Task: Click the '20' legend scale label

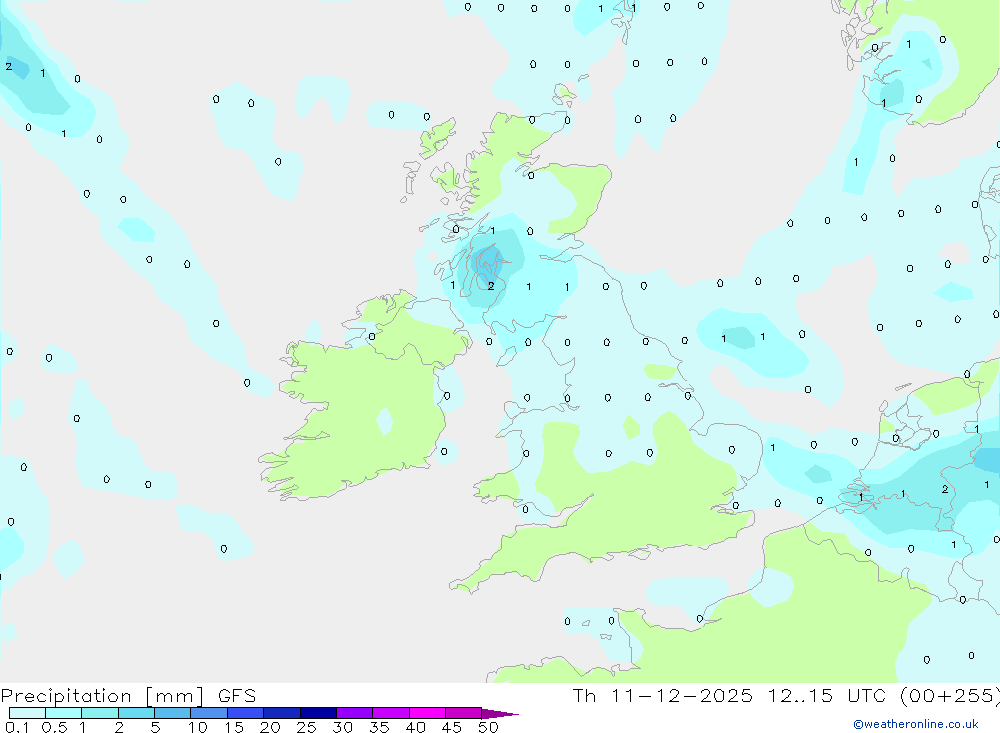Action: tap(270, 727)
